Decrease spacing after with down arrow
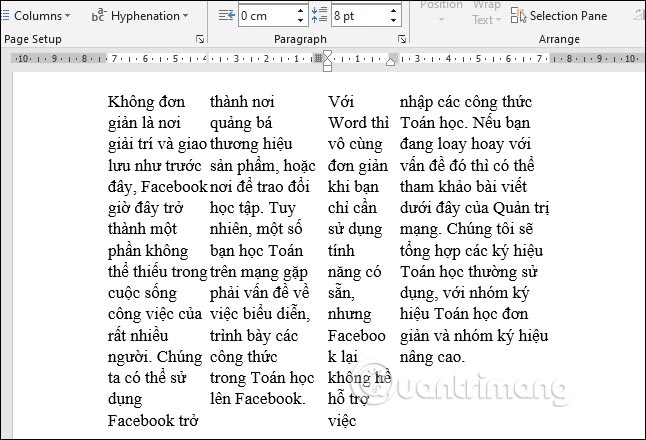The image size is (646, 440). point(394,20)
